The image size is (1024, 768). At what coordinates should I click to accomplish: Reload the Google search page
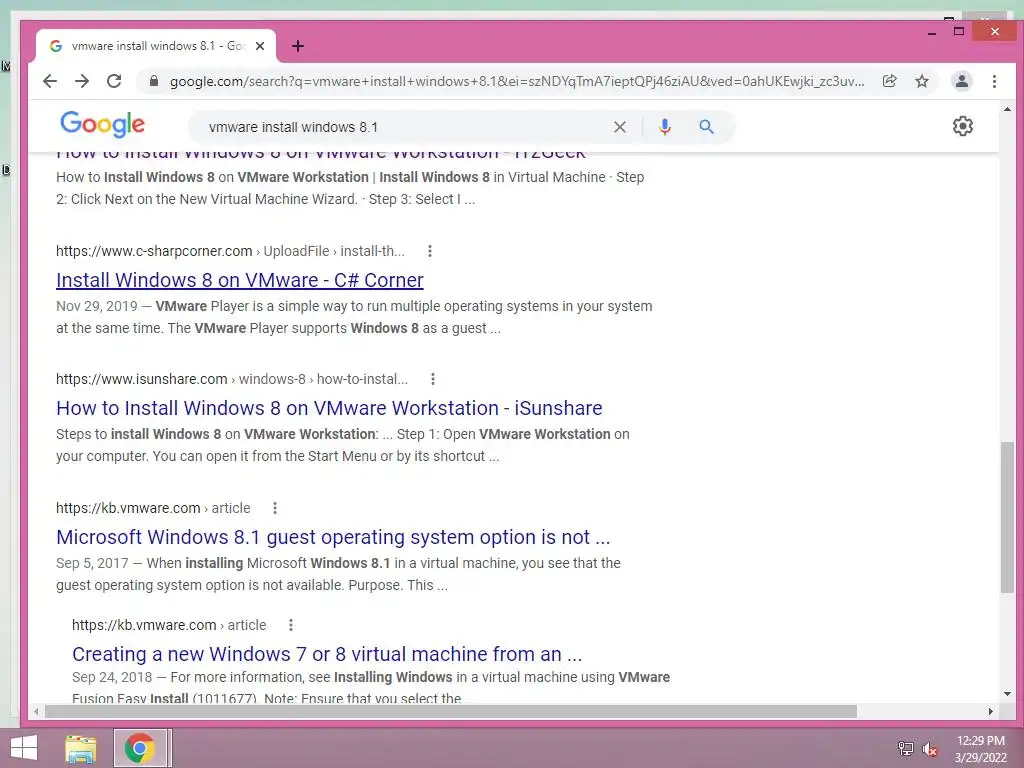(x=114, y=81)
